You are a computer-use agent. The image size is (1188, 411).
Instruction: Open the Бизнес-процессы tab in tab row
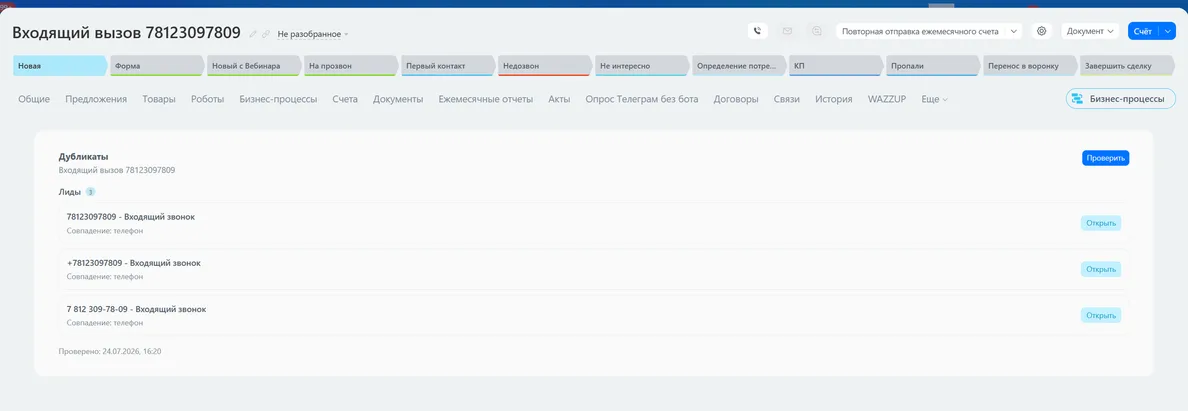(x=278, y=99)
